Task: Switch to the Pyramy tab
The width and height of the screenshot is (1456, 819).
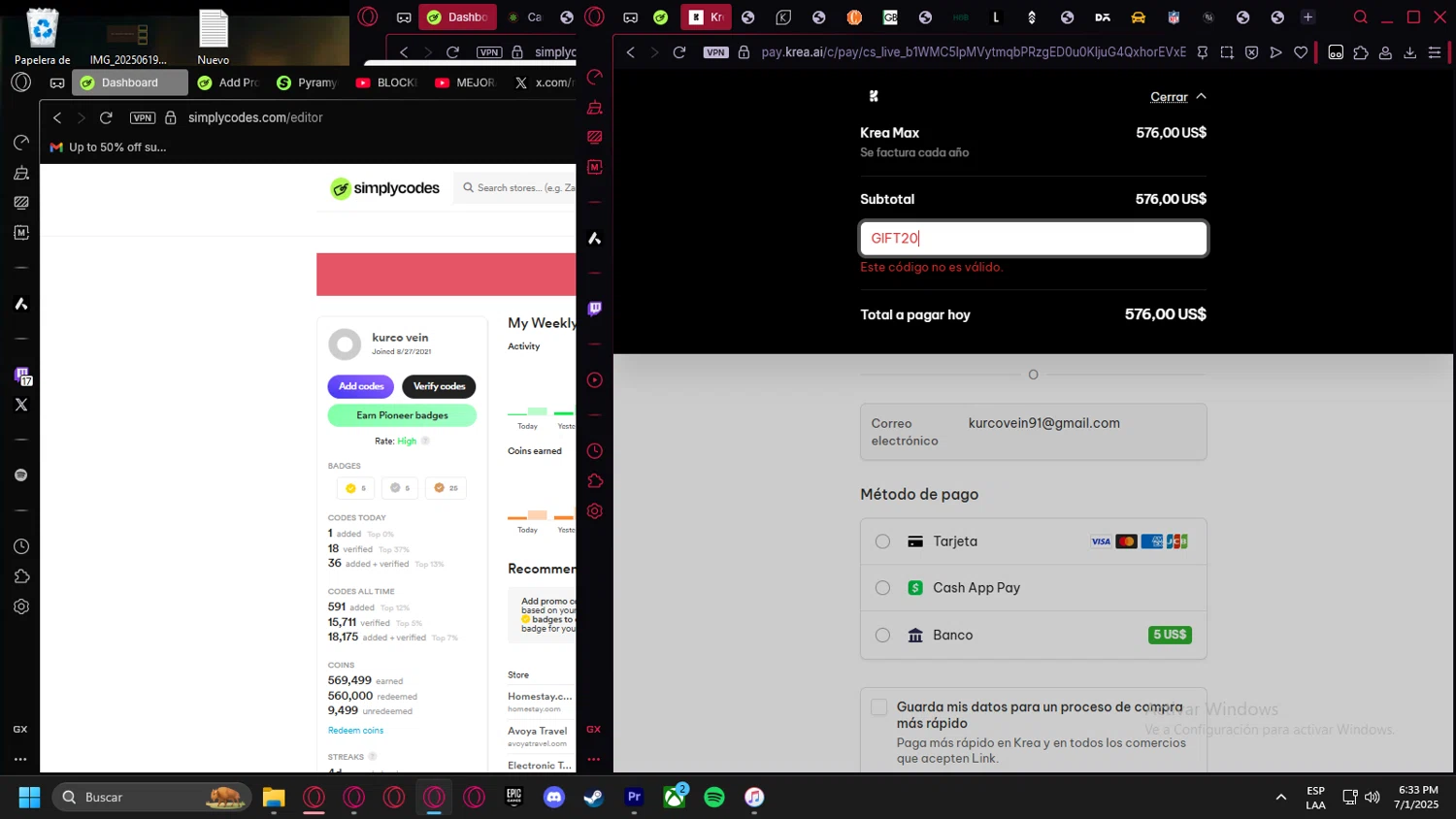Action: tap(308, 82)
